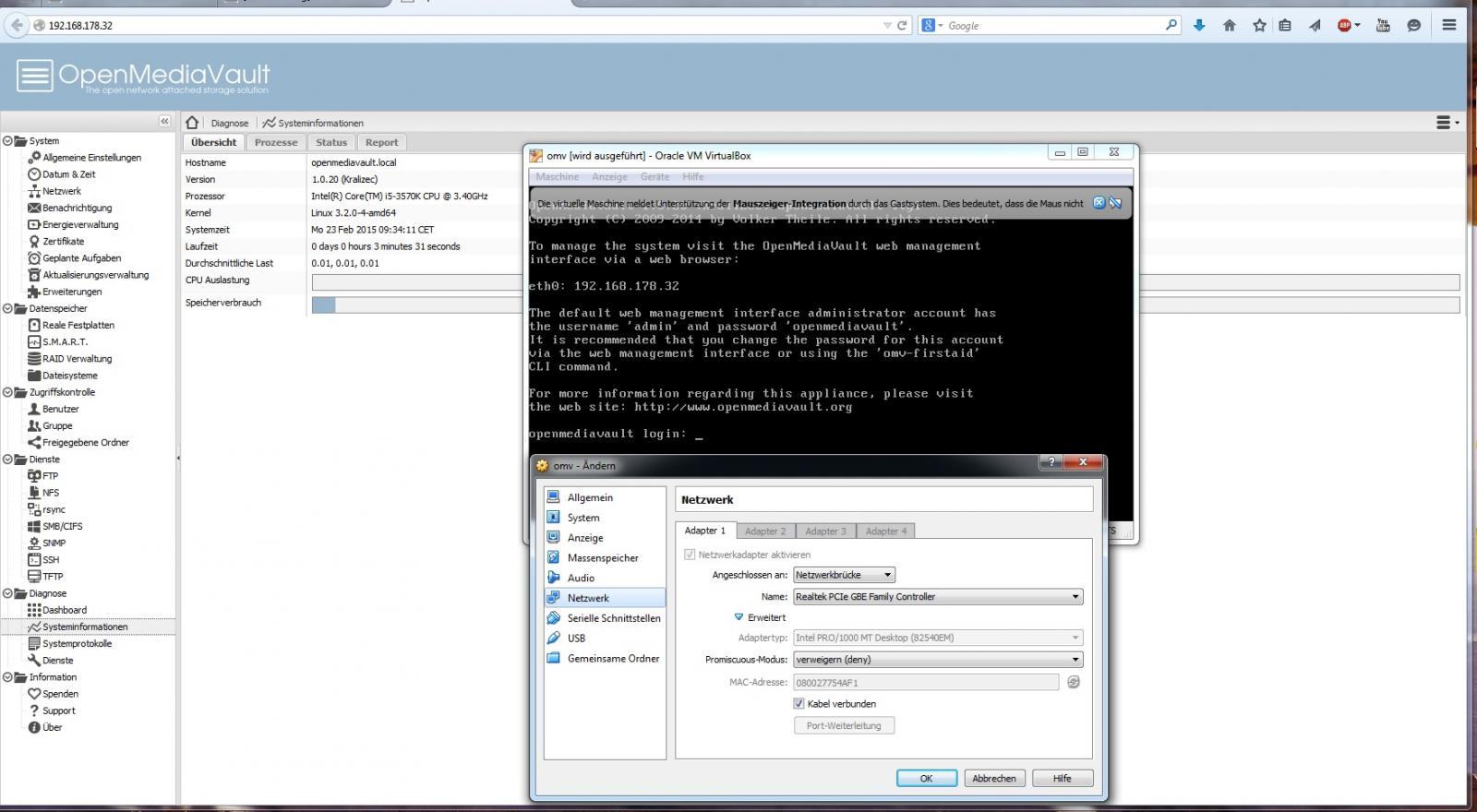Open the VirtualBox Maschine menu
The height and width of the screenshot is (812, 1477).
pos(558,176)
